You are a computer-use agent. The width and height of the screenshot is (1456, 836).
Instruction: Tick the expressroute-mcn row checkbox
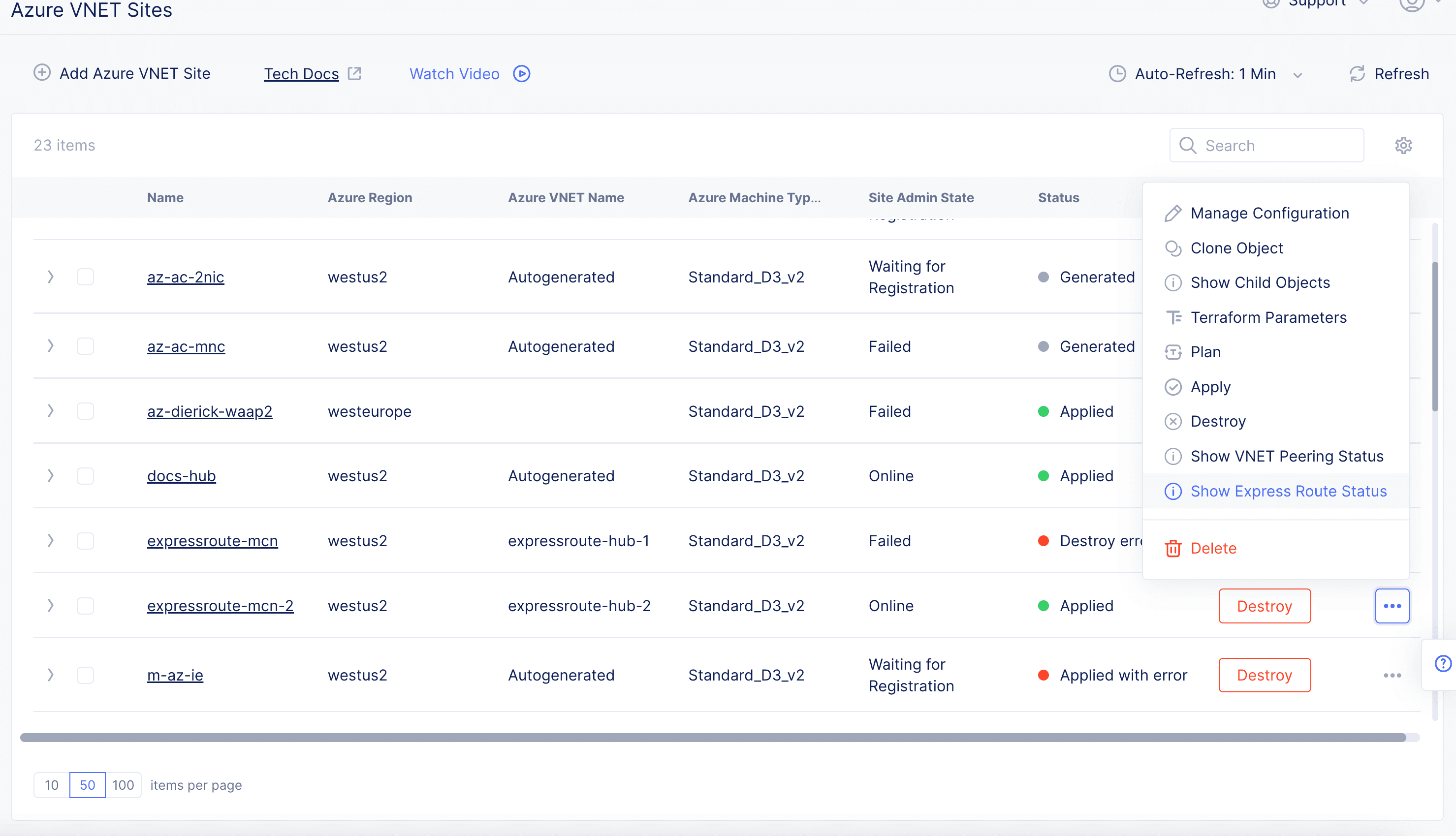tap(86, 541)
